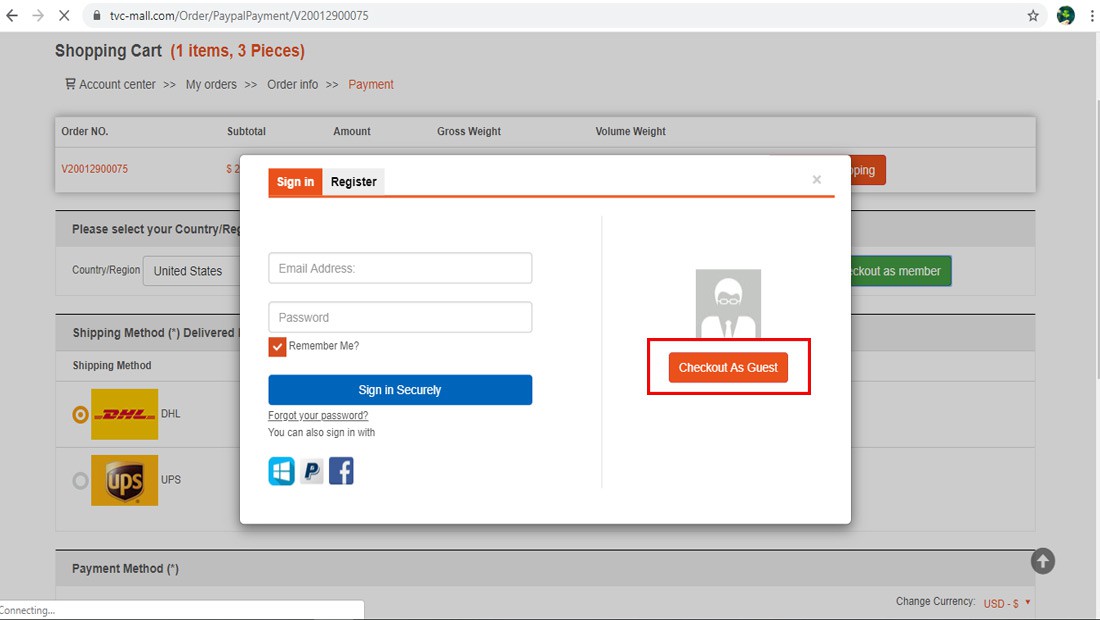This screenshot has width=1100, height=620.
Task: Click the Sign in Securely button
Action: click(x=400, y=390)
